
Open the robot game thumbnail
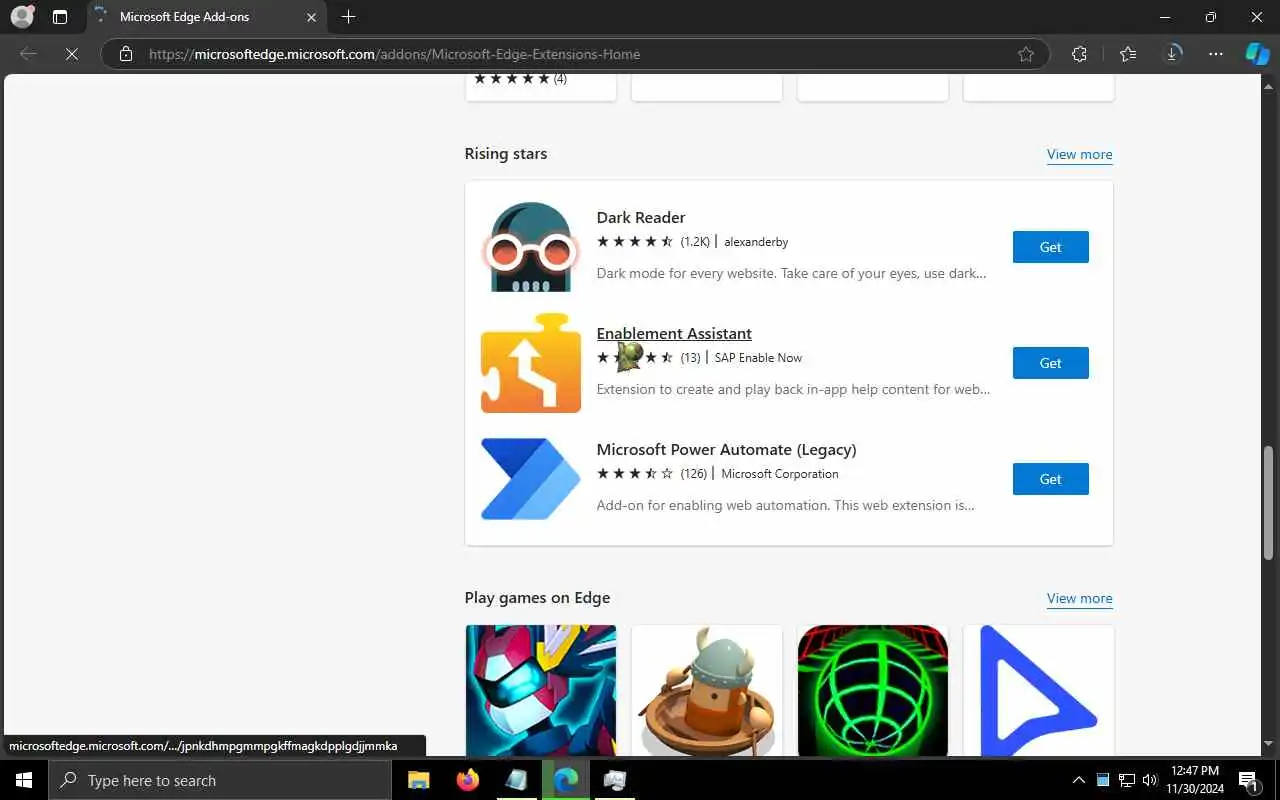point(541,690)
